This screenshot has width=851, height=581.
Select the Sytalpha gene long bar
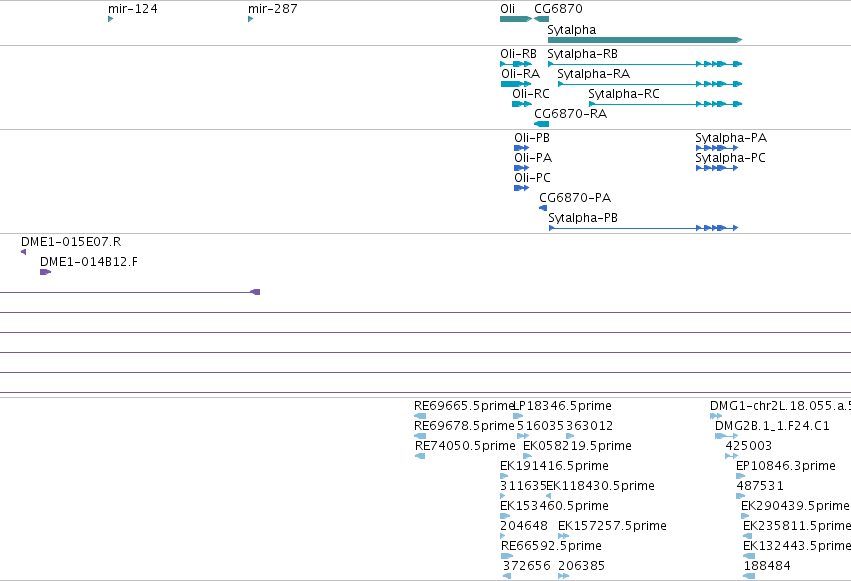click(645, 40)
